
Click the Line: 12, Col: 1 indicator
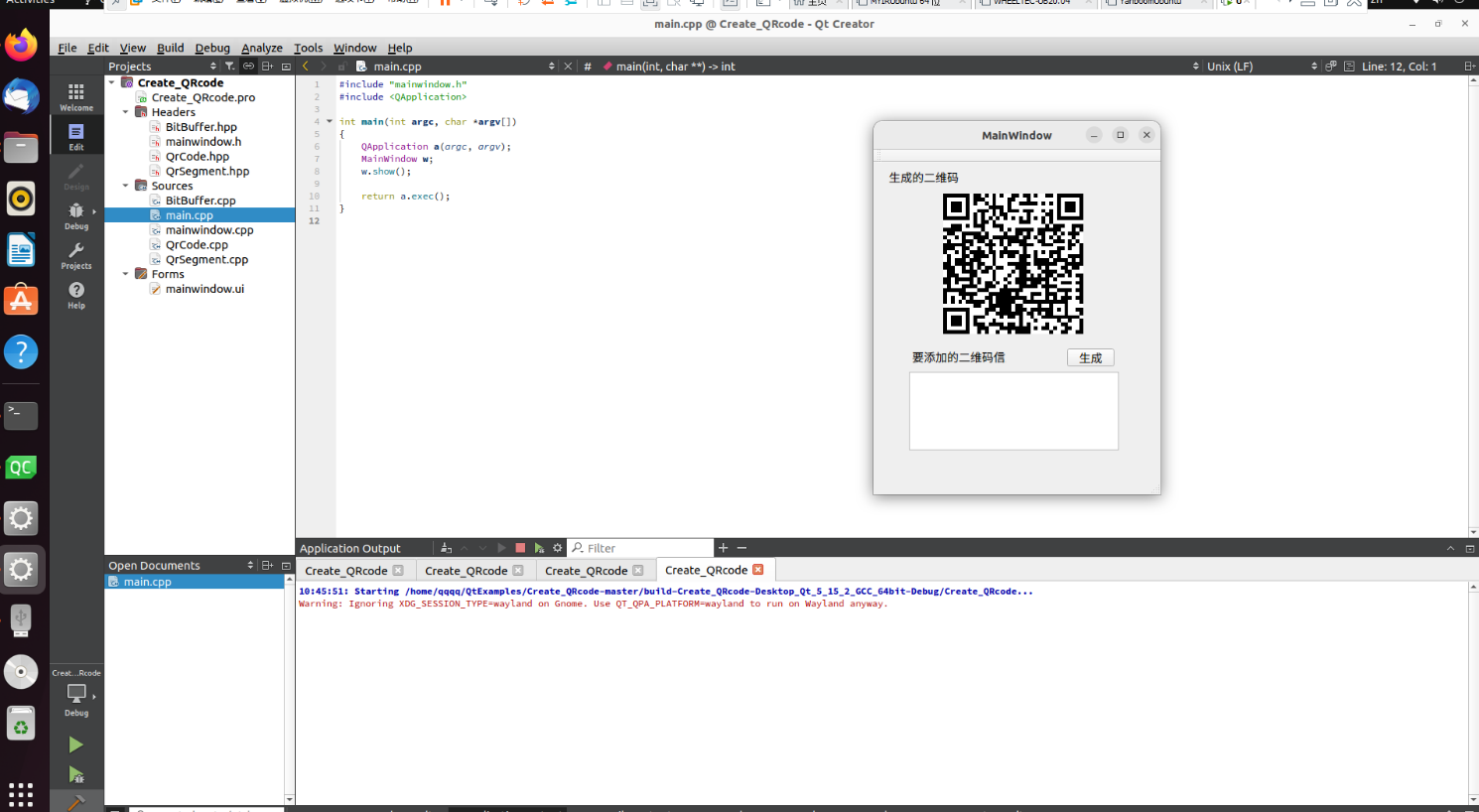pyautogui.click(x=1399, y=67)
